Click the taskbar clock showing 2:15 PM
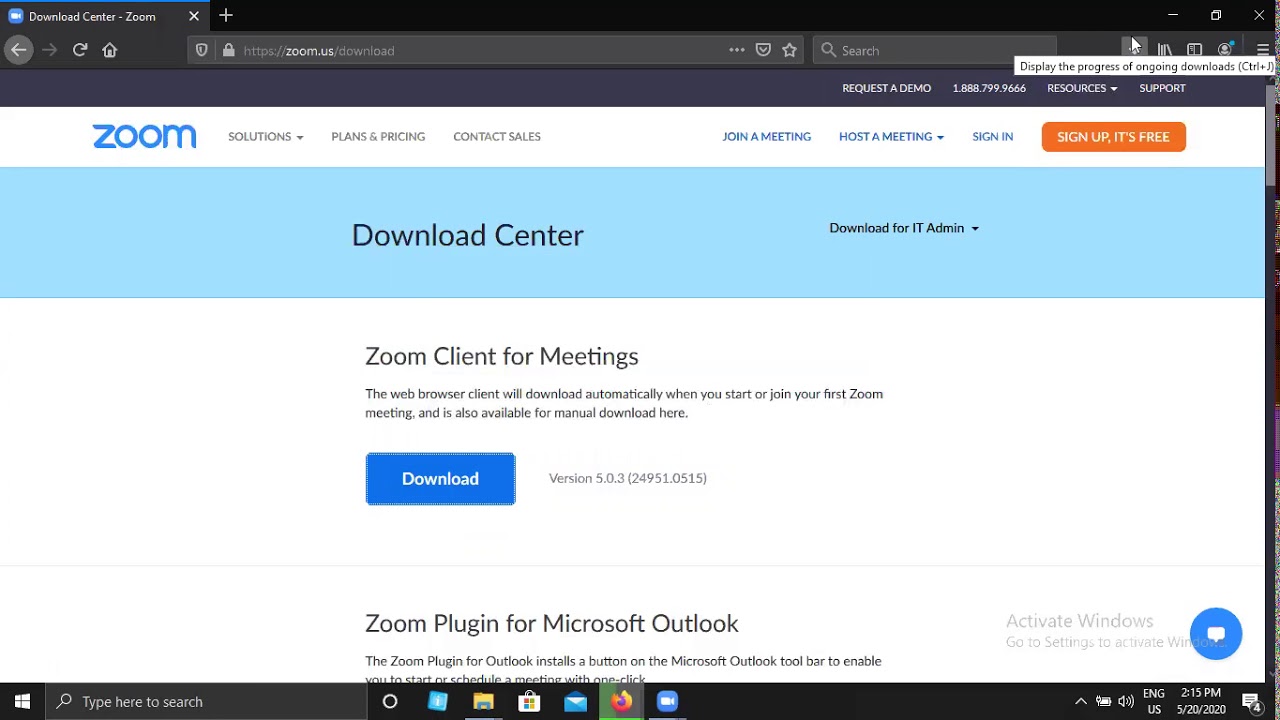Image resolution: width=1280 pixels, height=720 pixels. (x=1200, y=702)
